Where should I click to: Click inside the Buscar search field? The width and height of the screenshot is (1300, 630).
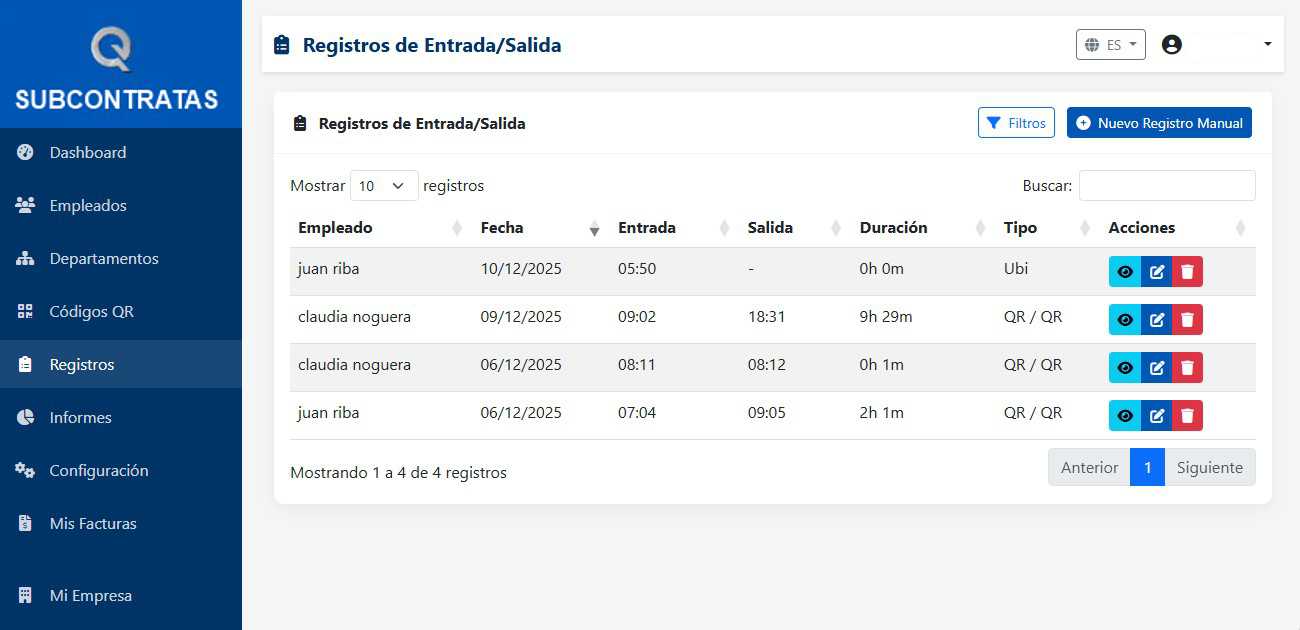1166,186
